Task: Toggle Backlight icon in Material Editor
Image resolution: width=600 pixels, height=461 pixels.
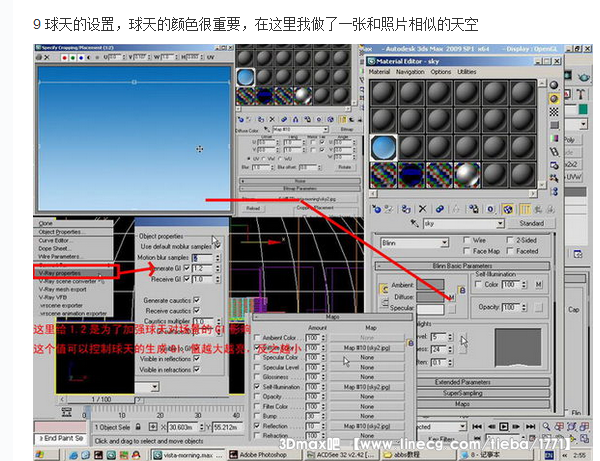Action: coord(554,99)
